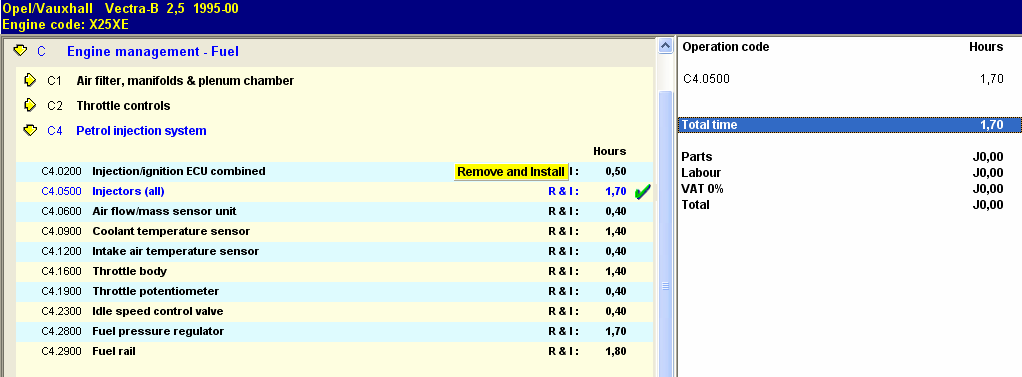Click Hours column header in operations list
Viewport: 1022px width, 377px height.
[609, 151]
